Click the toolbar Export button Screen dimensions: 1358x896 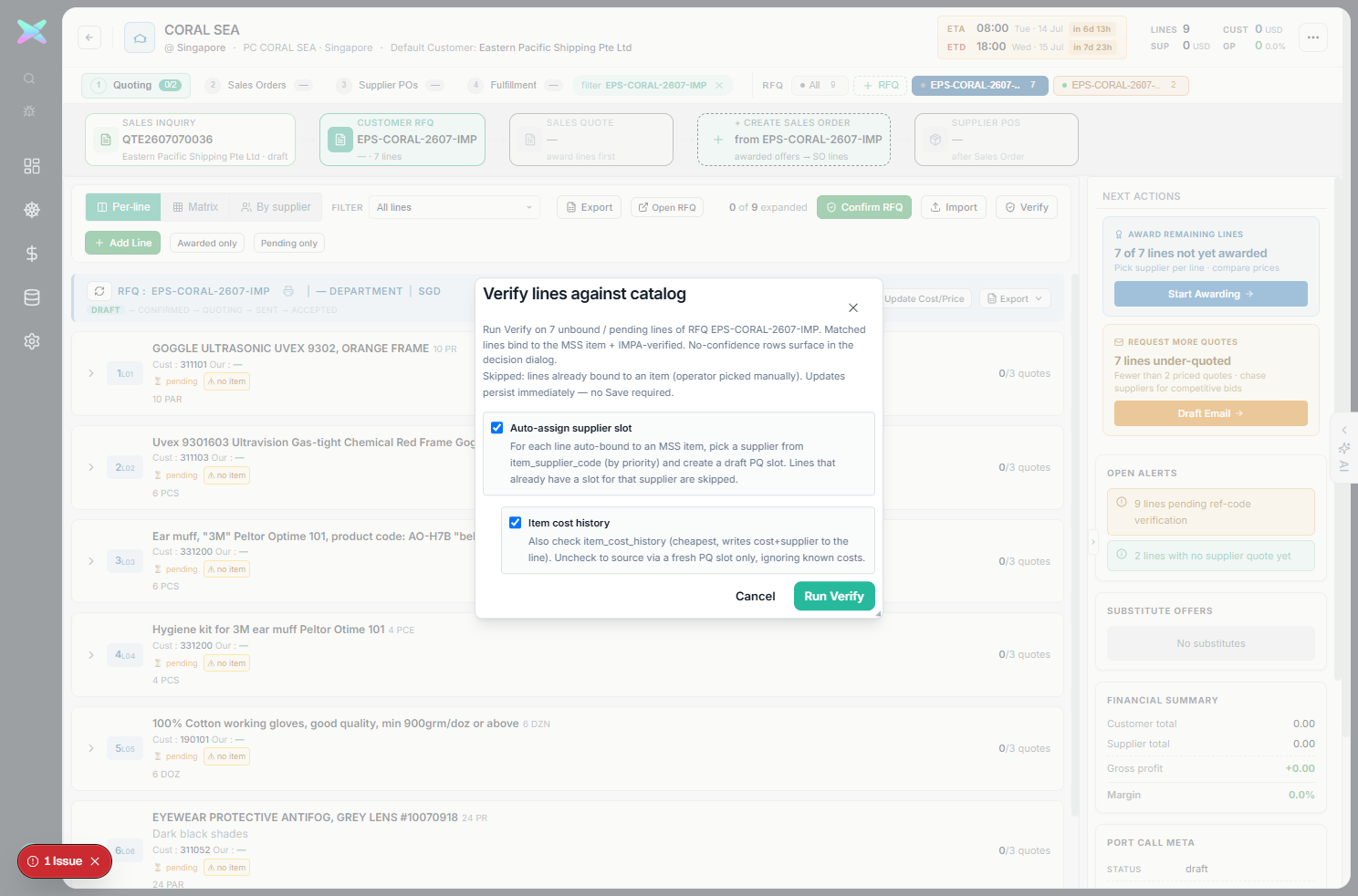[589, 207]
